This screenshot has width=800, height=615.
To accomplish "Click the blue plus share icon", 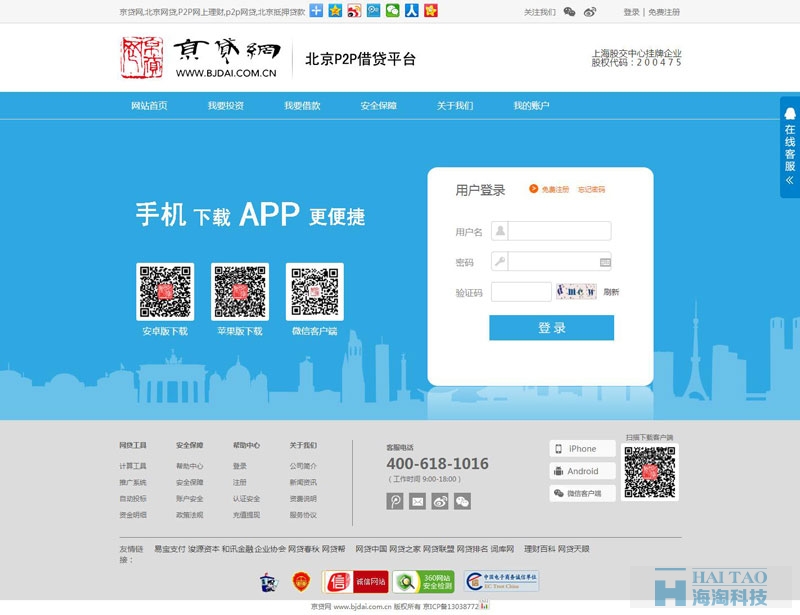I will coord(316,11).
